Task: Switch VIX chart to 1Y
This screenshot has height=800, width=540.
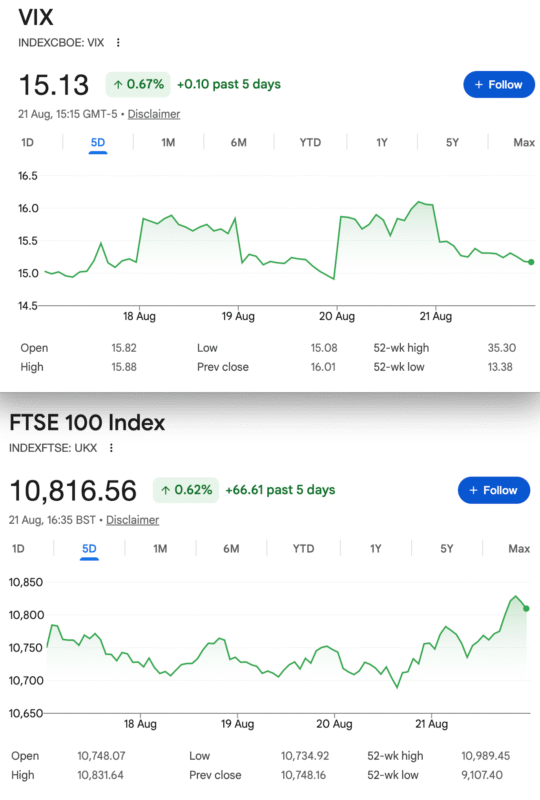Action: 382,143
